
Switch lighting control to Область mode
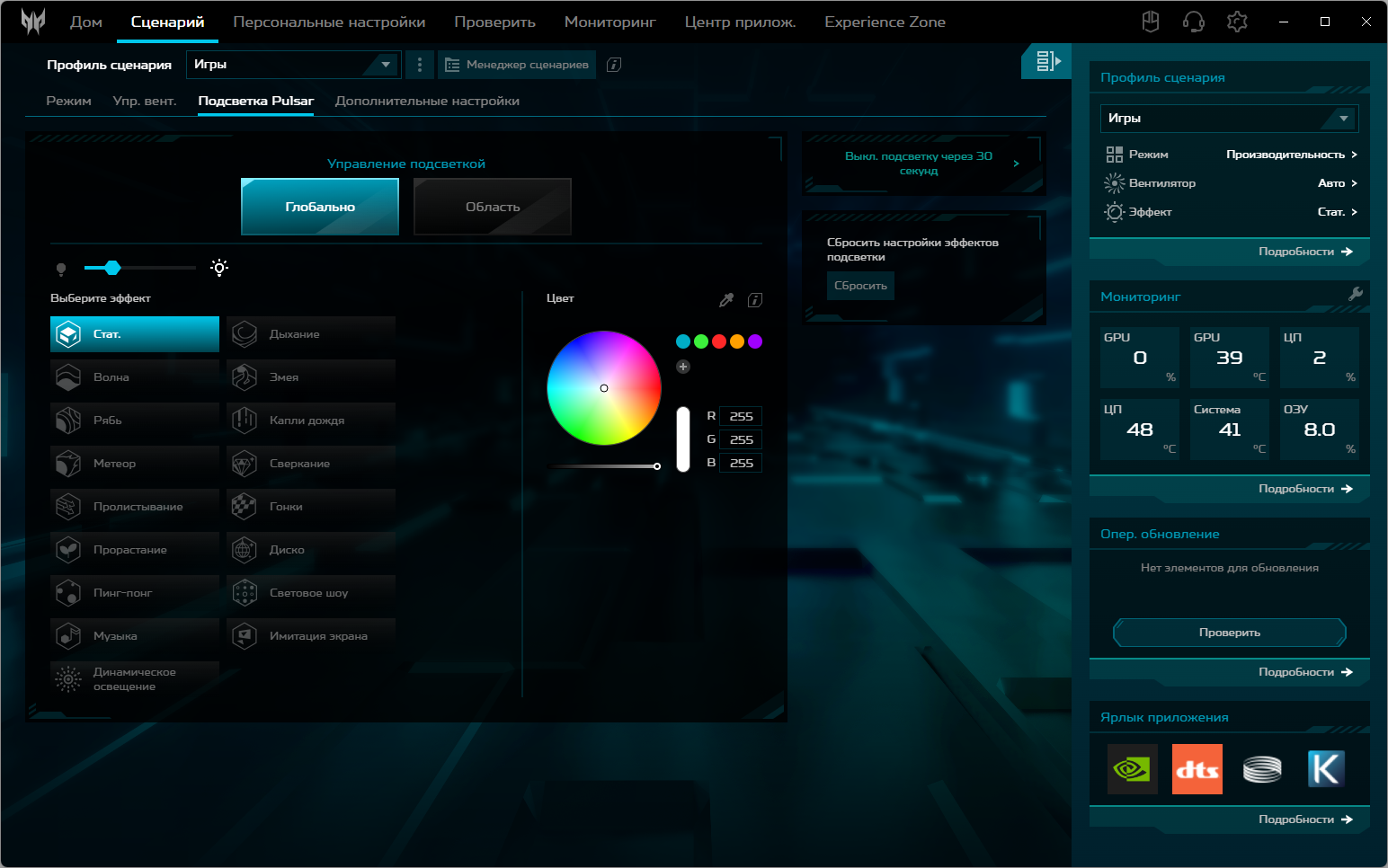493,207
